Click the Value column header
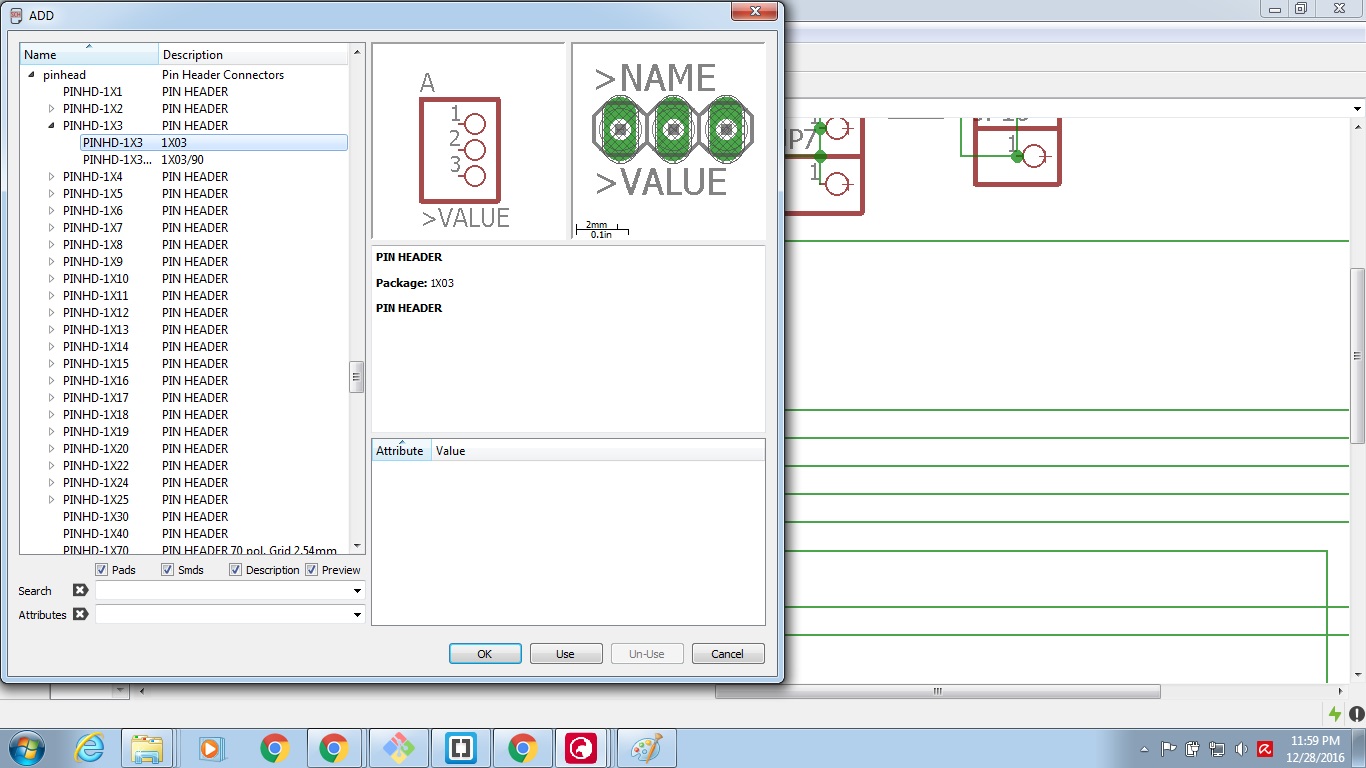 tap(598, 450)
